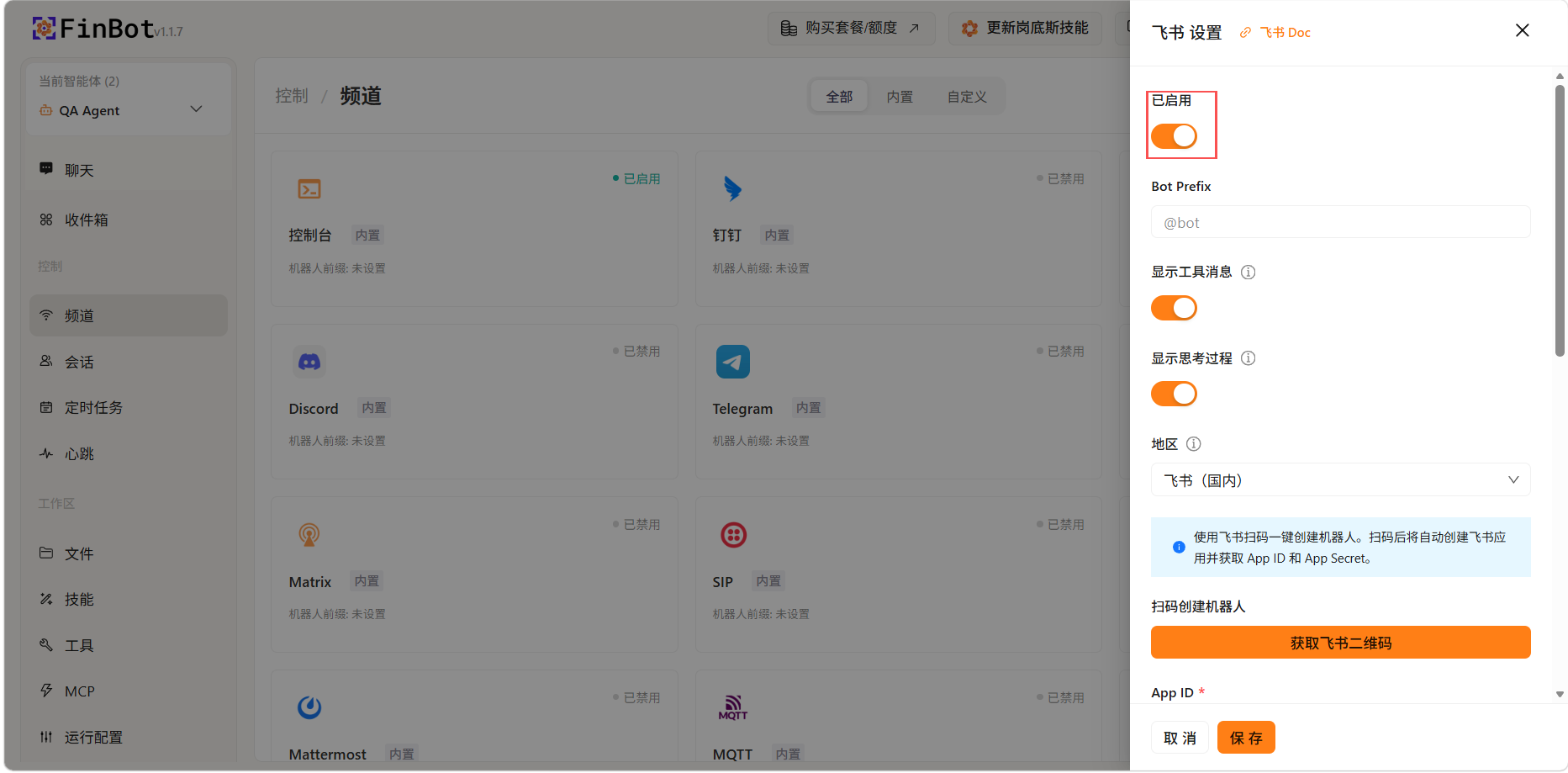
Task: Click the 飞书 设置 panel title
Action: pos(1186,33)
